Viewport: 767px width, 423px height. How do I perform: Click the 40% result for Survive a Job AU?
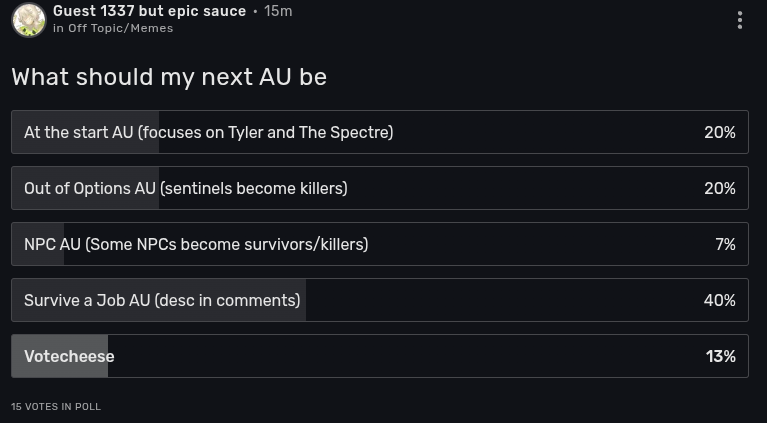pyautogui.click(x=719, y=300)
